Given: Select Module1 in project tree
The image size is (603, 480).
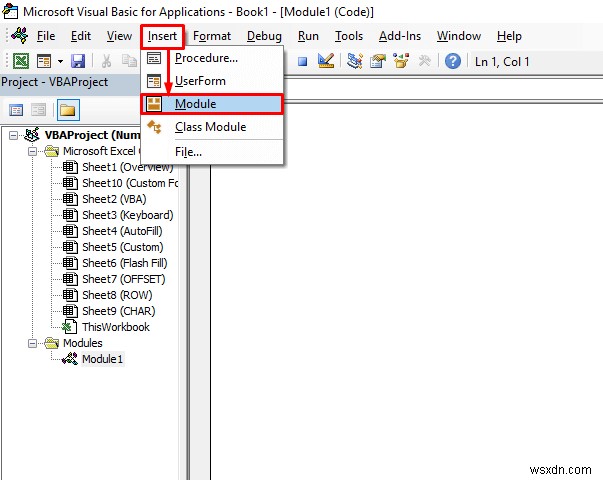Looking at the screenshot, I should coord(103,359).
